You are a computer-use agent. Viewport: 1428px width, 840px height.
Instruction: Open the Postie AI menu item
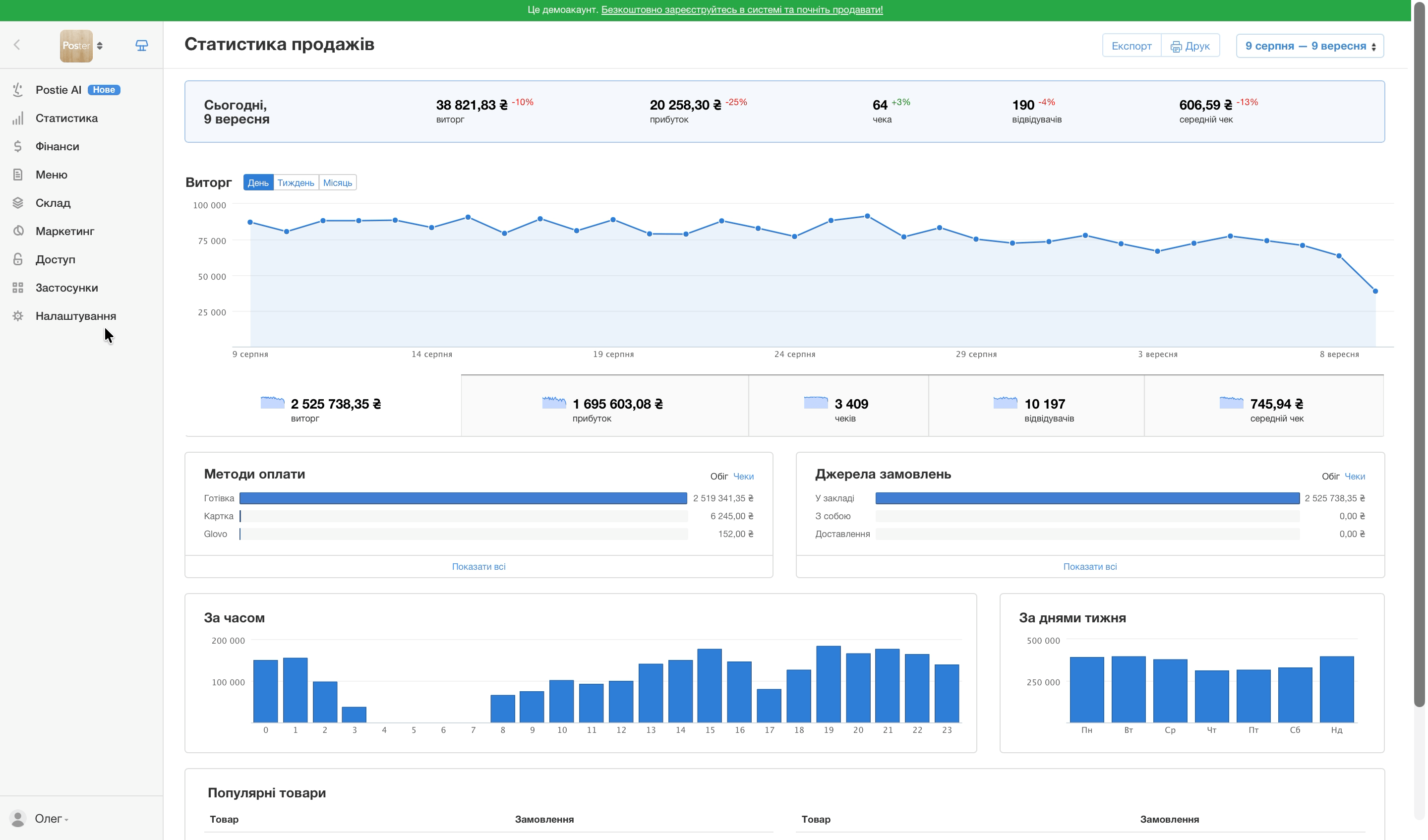point(59,90)
